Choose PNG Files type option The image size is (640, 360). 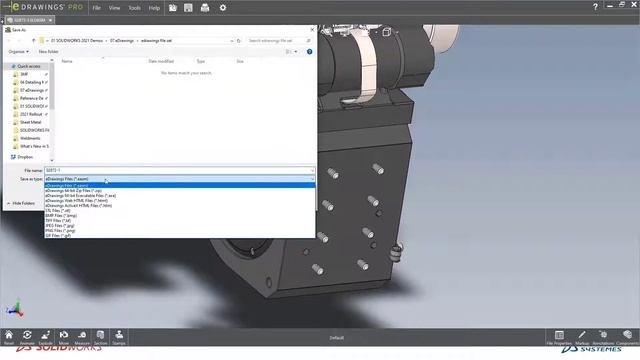coord(180,231)
